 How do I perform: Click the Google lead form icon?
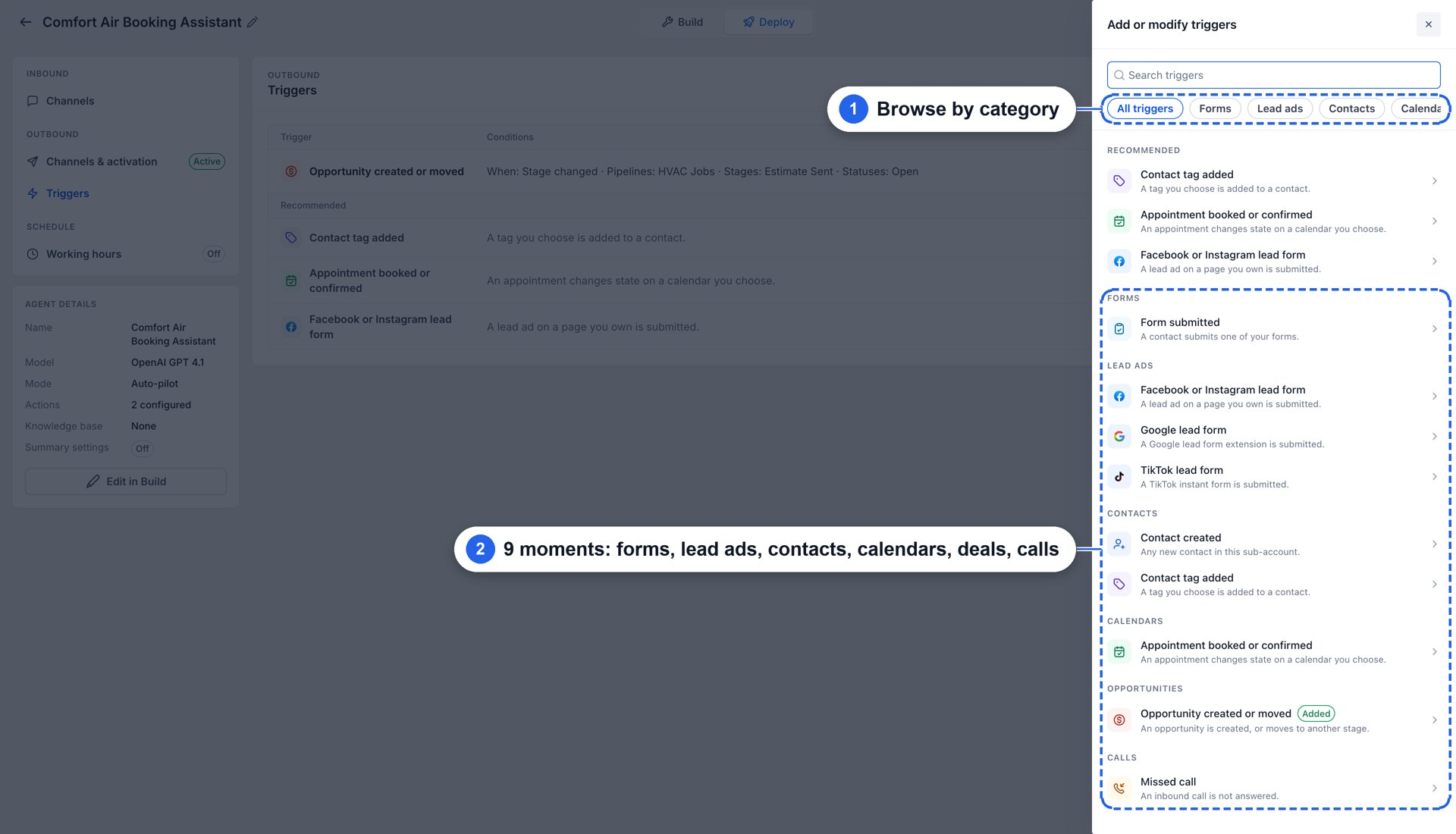pyautogui.click(x=1119, y=437)
